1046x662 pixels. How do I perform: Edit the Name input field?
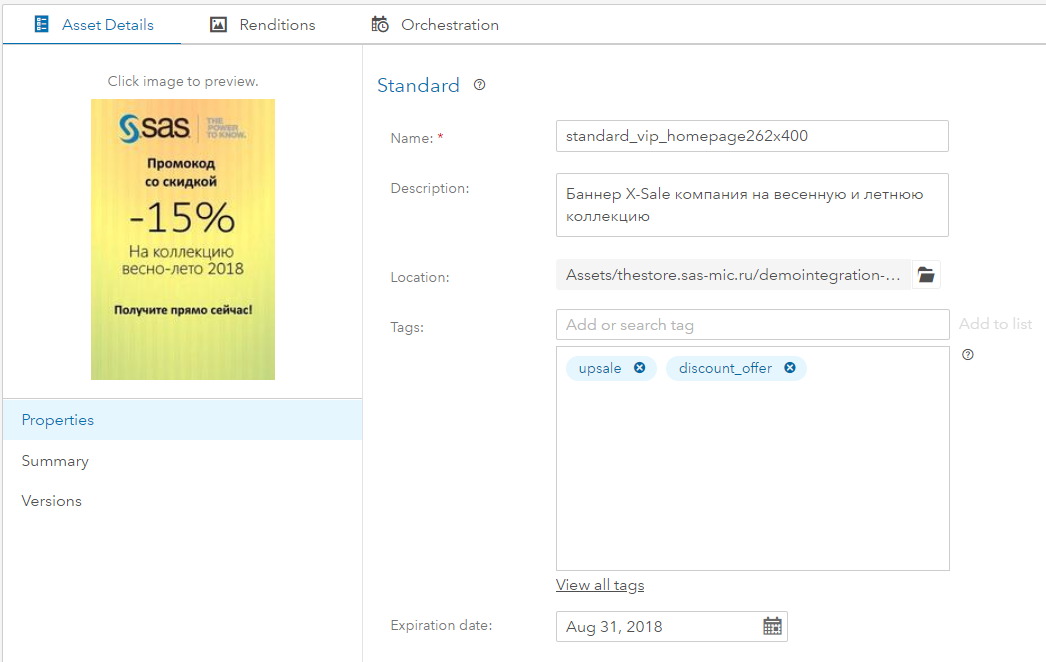752,136
